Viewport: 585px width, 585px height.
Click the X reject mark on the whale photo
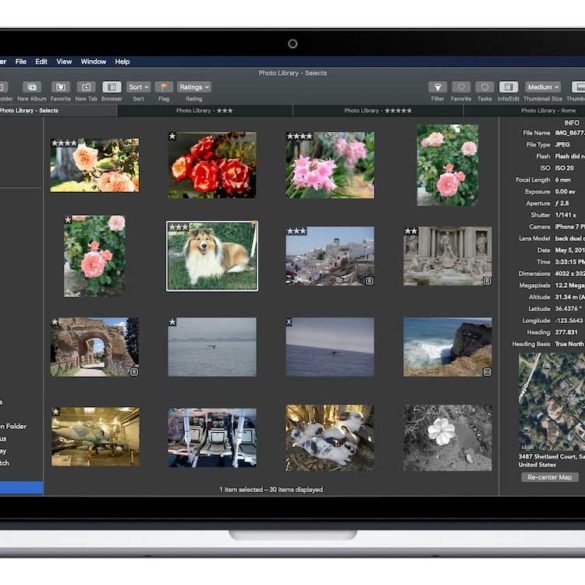[289, 322]
